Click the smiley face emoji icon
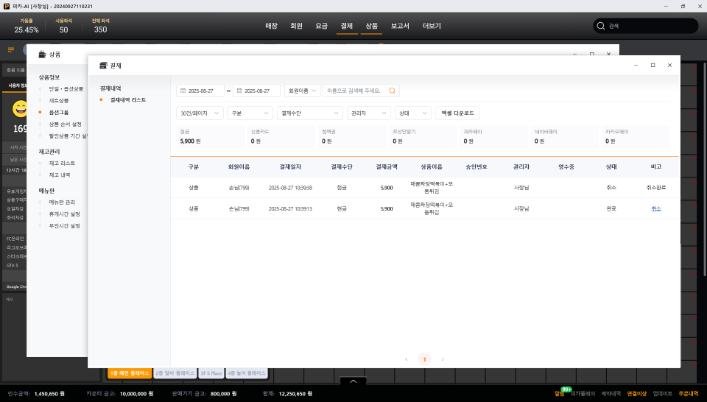Image resolution: width=707 pixels, height=402 pixels. tap(19, 108)
